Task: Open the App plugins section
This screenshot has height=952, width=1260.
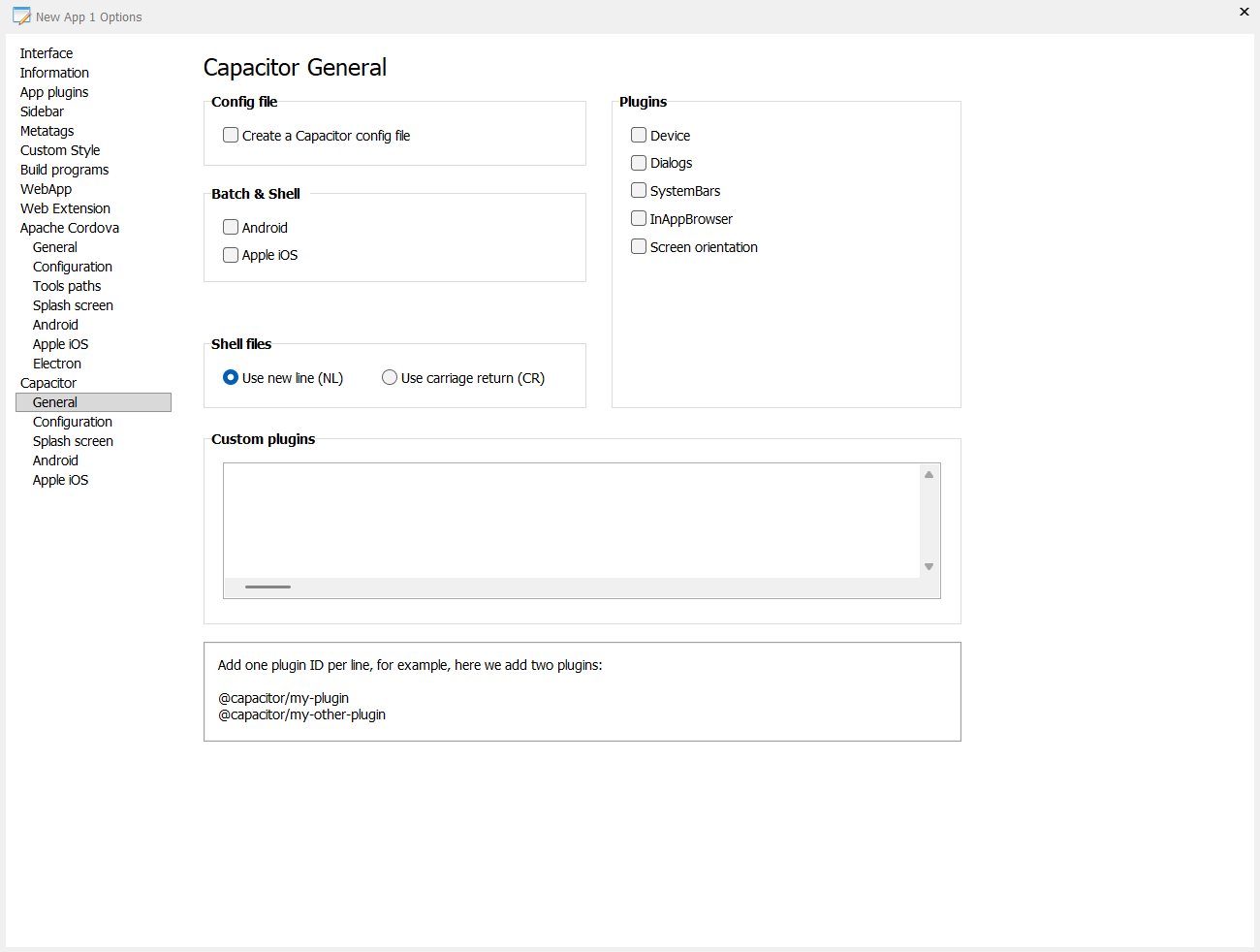Action: 54,92
